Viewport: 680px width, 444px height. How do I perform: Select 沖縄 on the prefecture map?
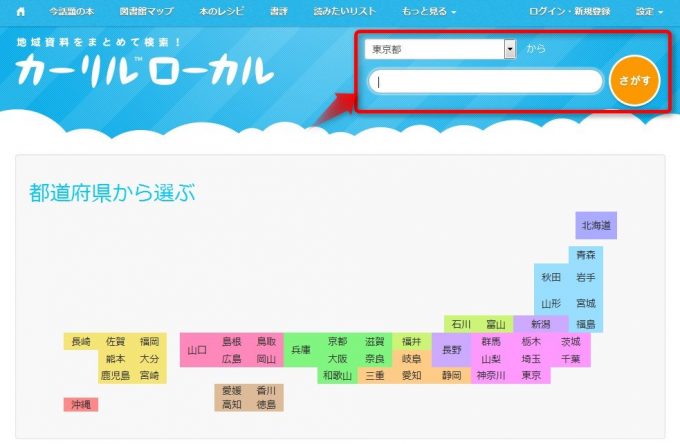click(x=81, y=405)
